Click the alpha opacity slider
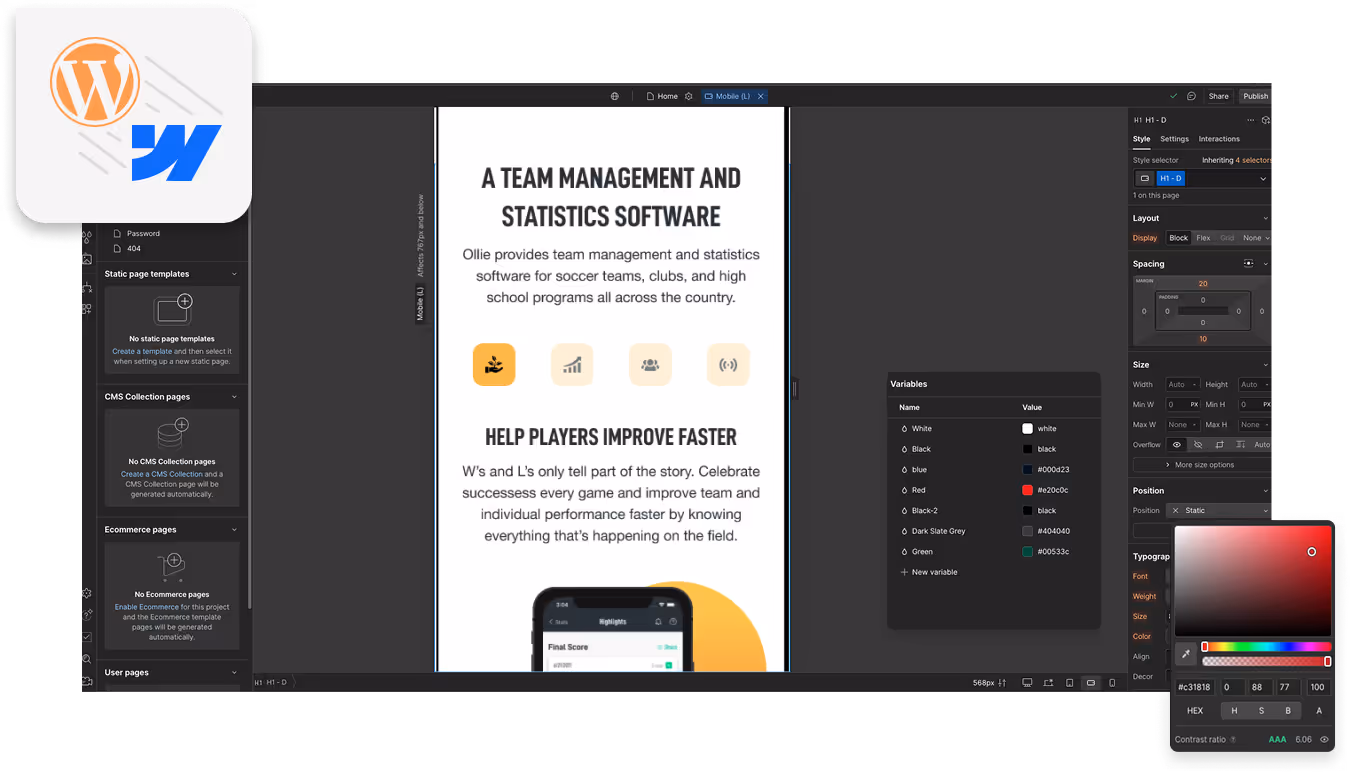Viewport: 1352px width, 776px height. click(1266, 661)
